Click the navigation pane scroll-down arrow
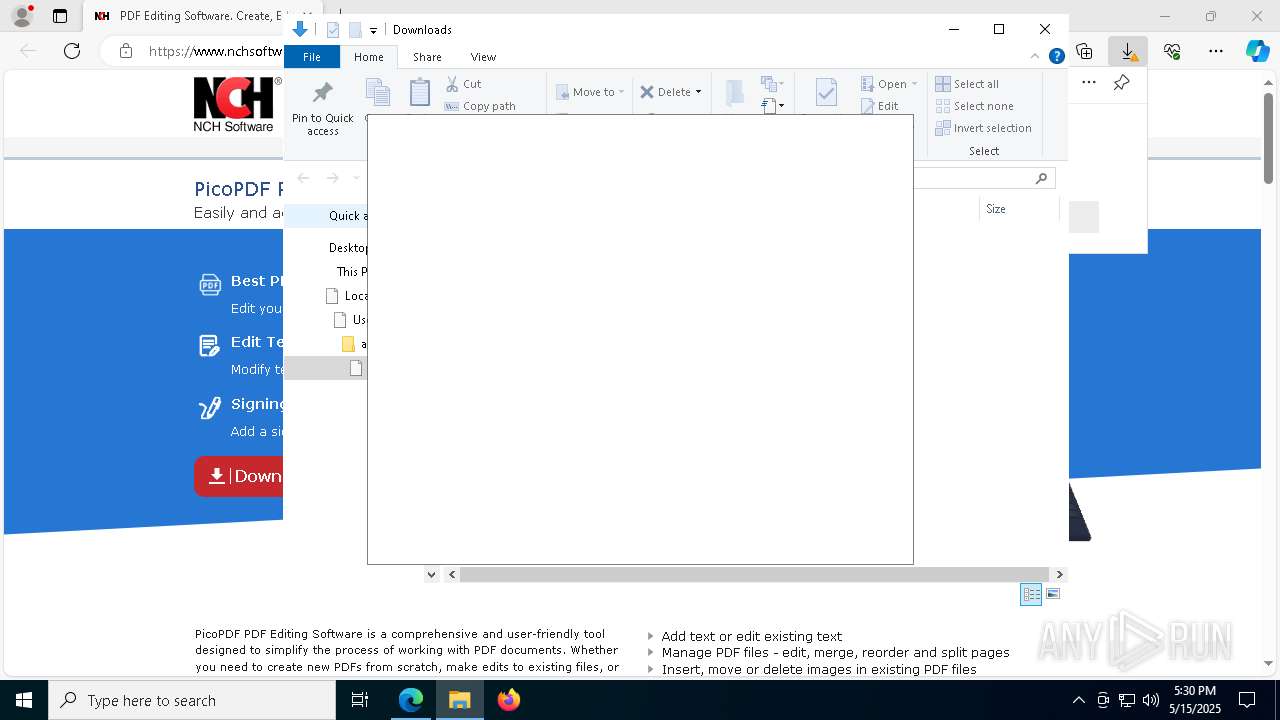This screenshot has height=720, width=1280. tap(431, 574)
